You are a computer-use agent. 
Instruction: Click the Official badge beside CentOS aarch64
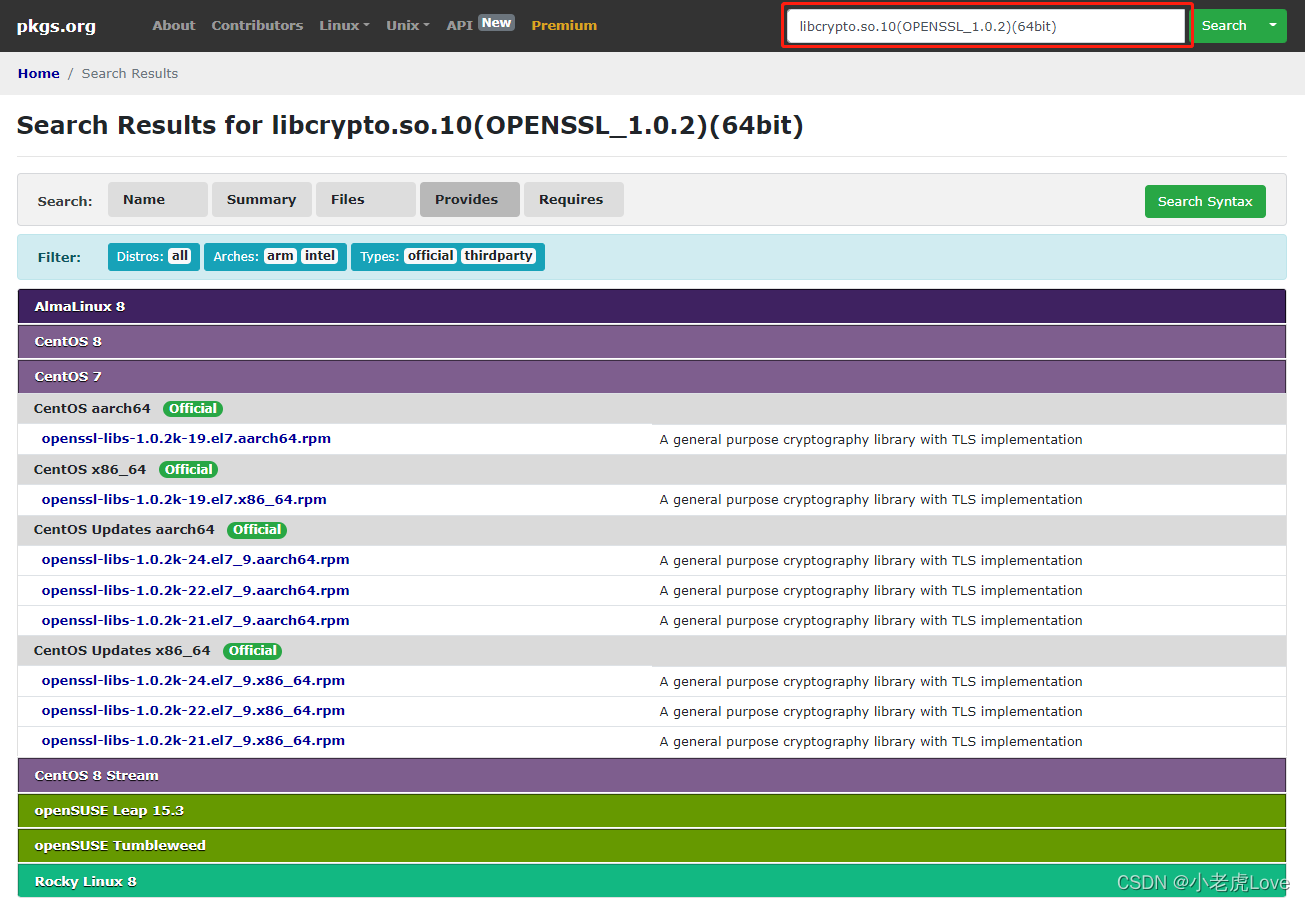tap(193, 408)
